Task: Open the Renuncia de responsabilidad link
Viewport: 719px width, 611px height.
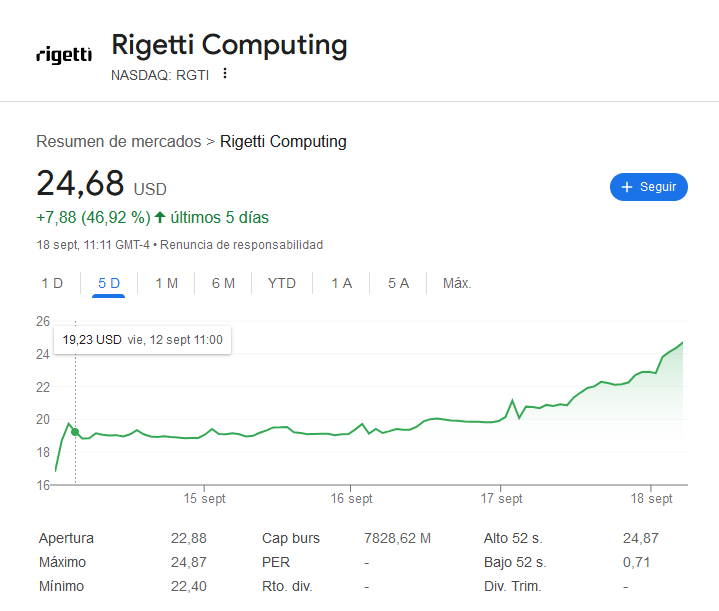Action: [242, 245]
